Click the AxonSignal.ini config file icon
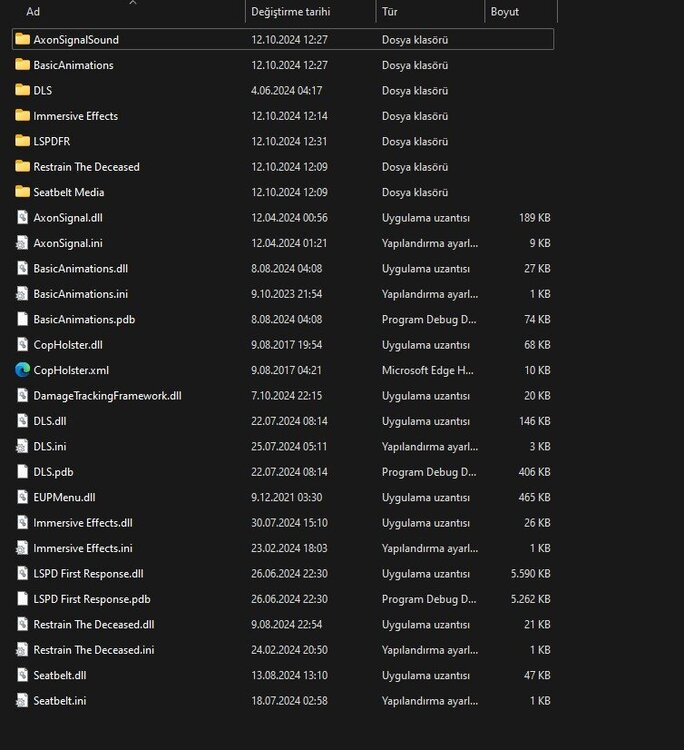The width and height of the screenshot is (684, 750). [x=22, y=243]
